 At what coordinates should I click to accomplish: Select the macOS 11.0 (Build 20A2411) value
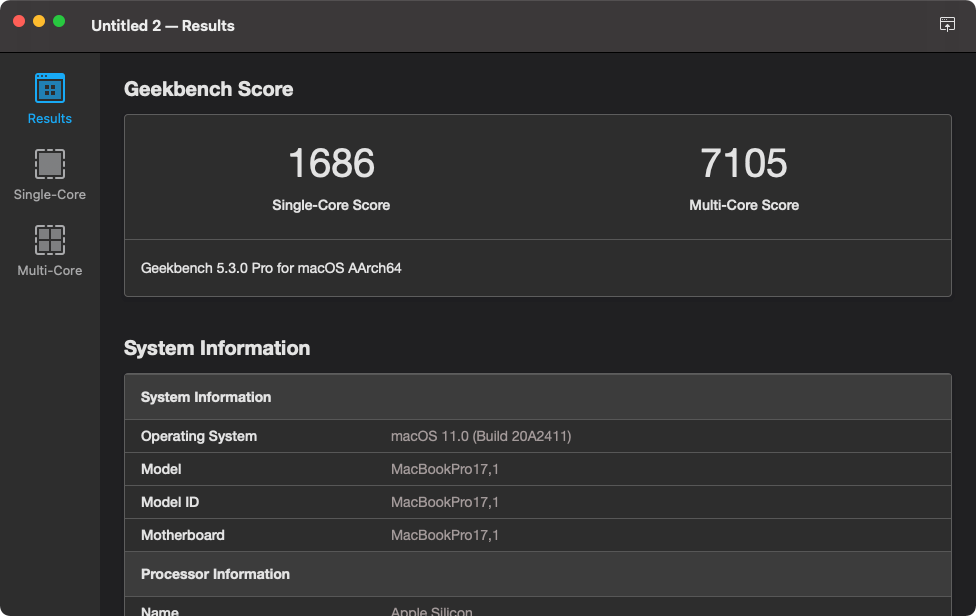[481, 436]
